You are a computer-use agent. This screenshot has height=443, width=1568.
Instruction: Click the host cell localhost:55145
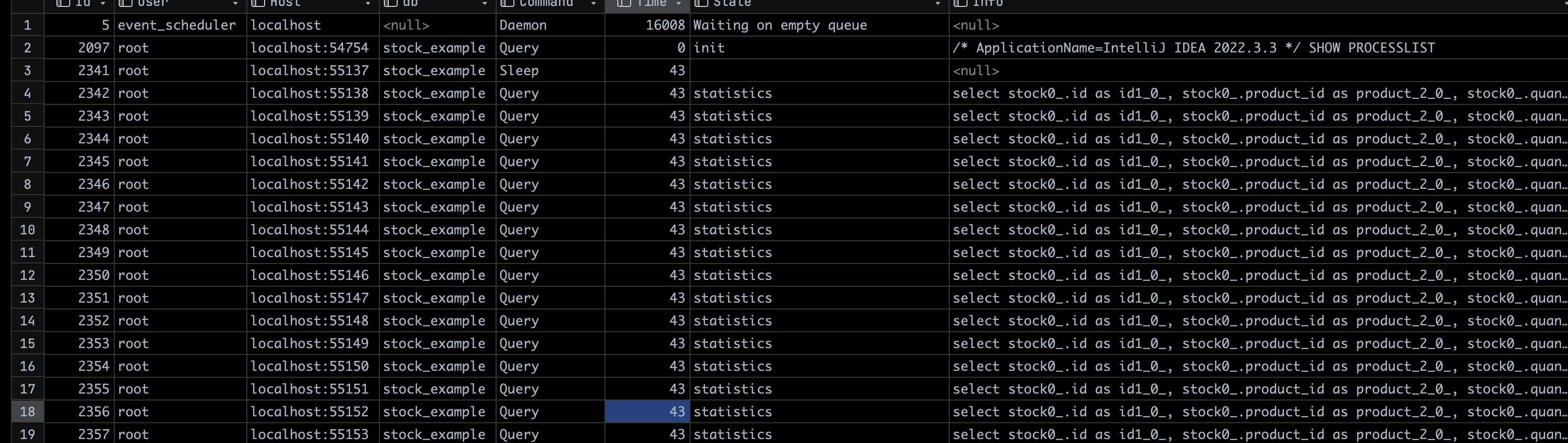(313, 253)
